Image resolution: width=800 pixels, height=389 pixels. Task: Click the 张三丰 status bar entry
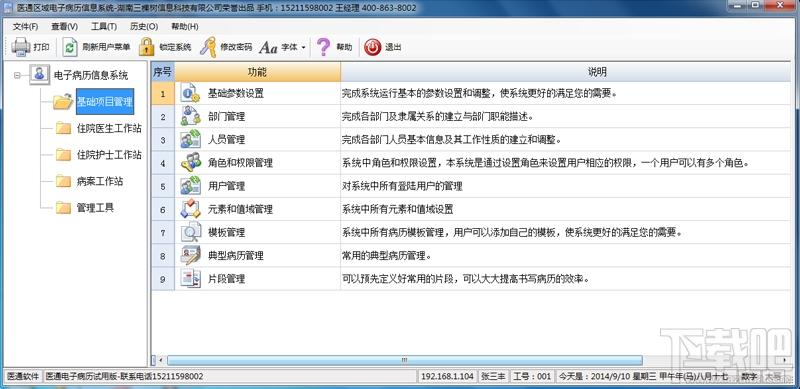tap(493, 376)
